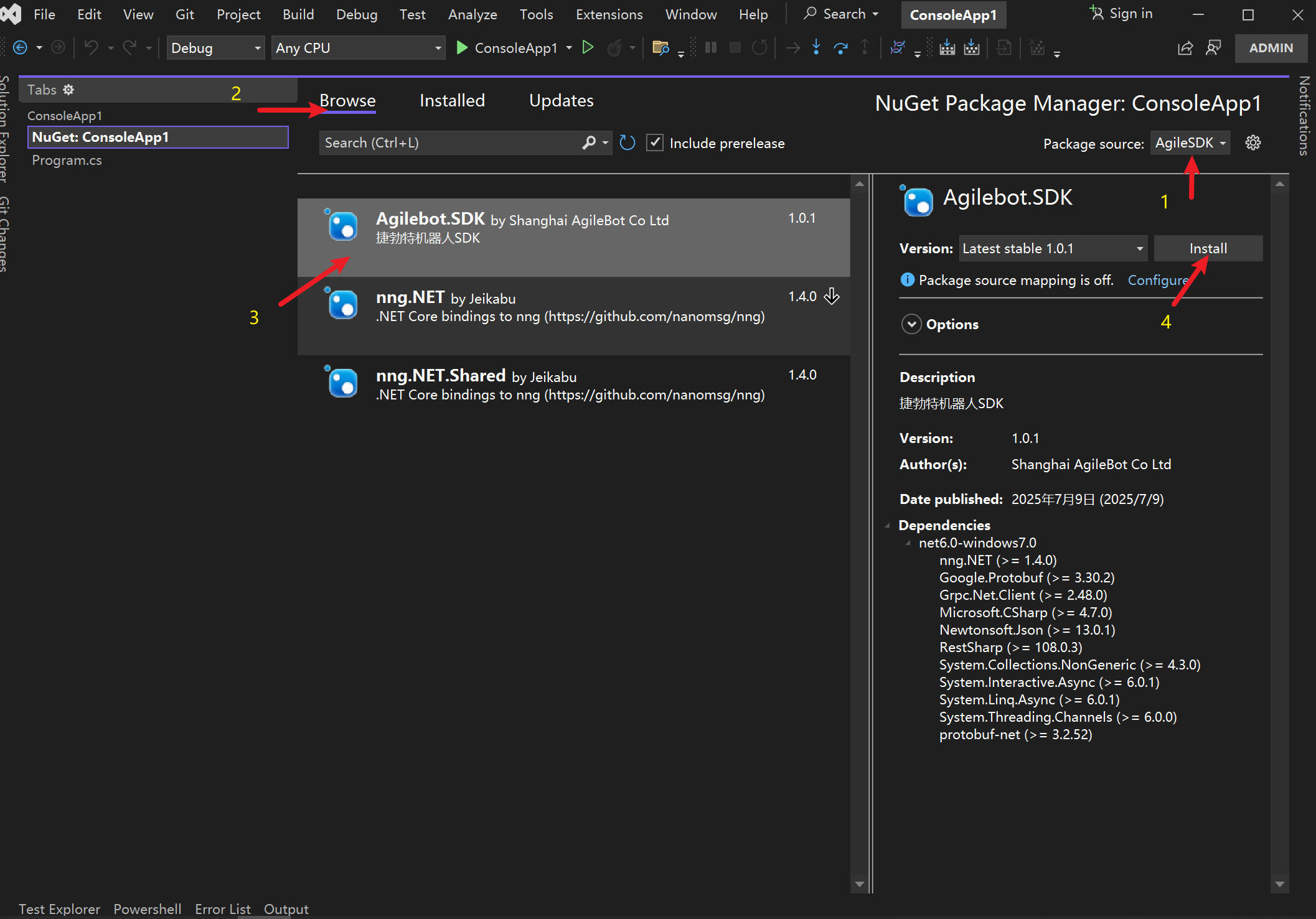Click the Send Feedback icon
This screenshot has height=919, width=1316.
(1213, 48)
